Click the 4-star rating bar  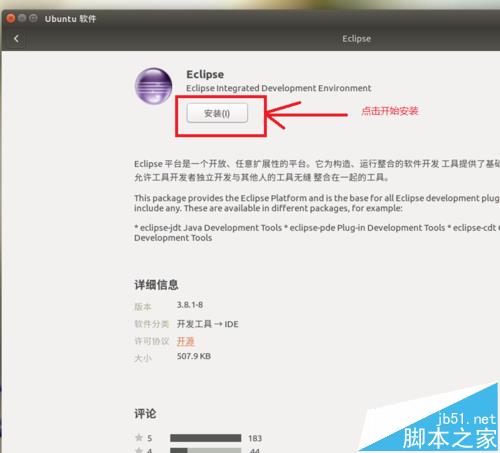[206, 450]
